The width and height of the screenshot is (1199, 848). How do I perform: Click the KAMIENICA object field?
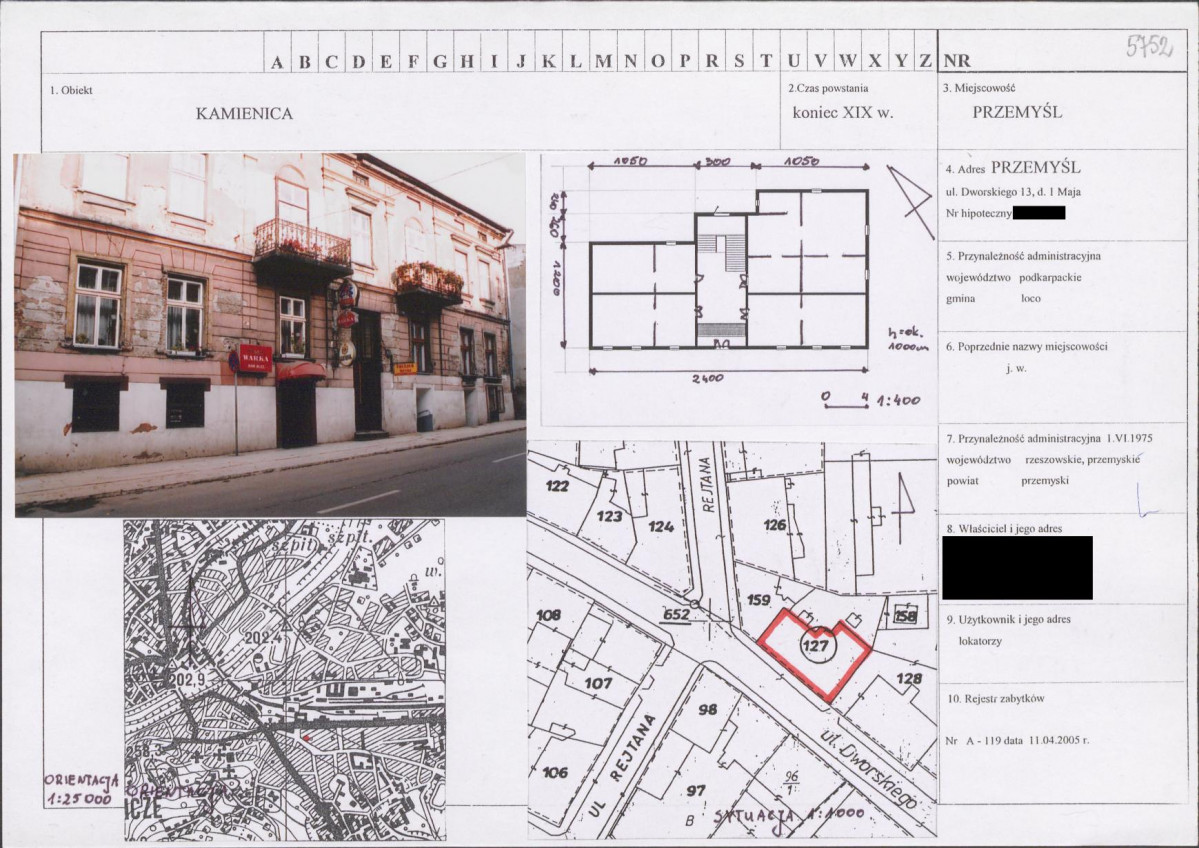click(x=244, y=113)
